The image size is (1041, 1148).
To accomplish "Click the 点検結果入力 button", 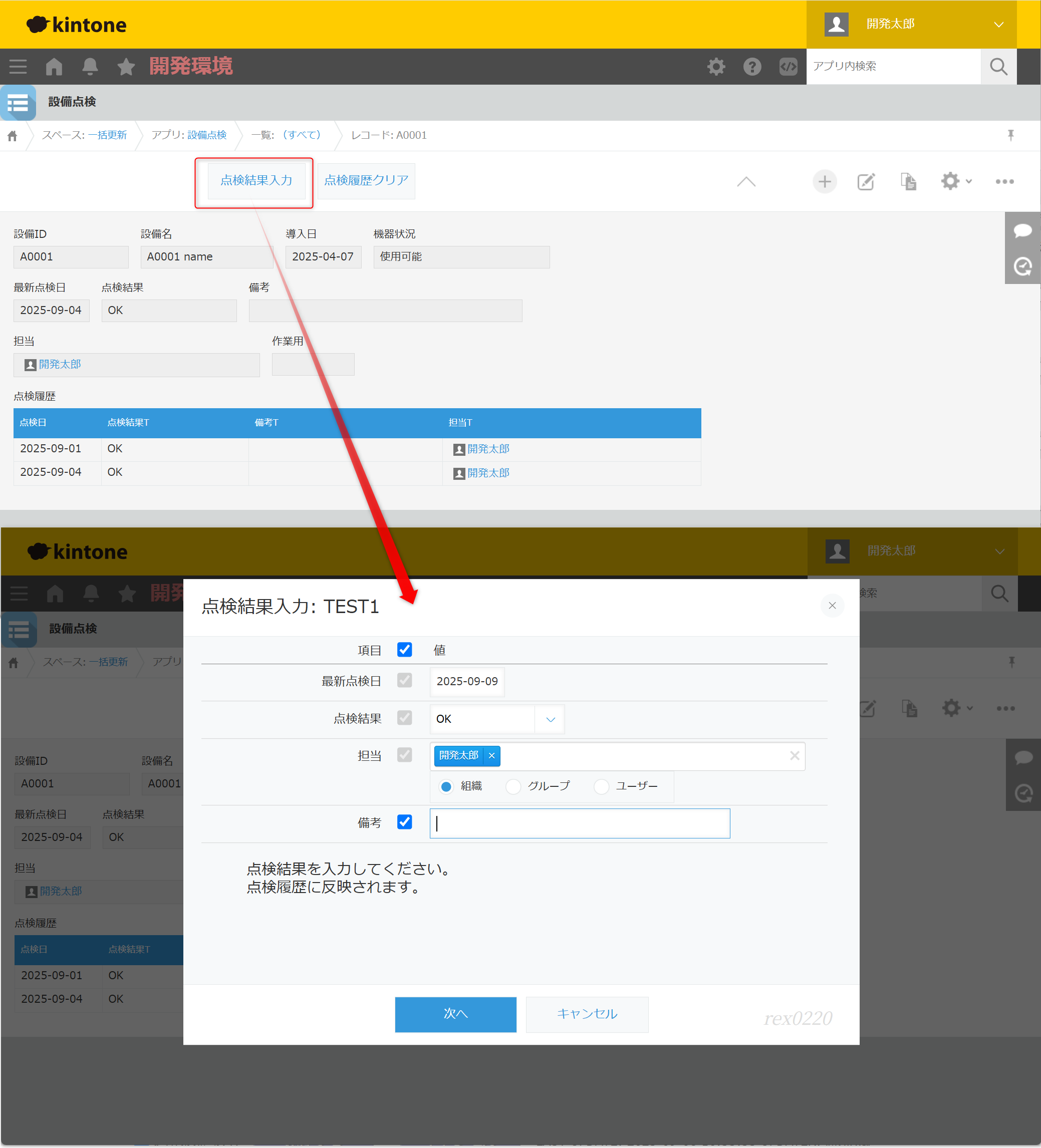I will coord(256,180).
